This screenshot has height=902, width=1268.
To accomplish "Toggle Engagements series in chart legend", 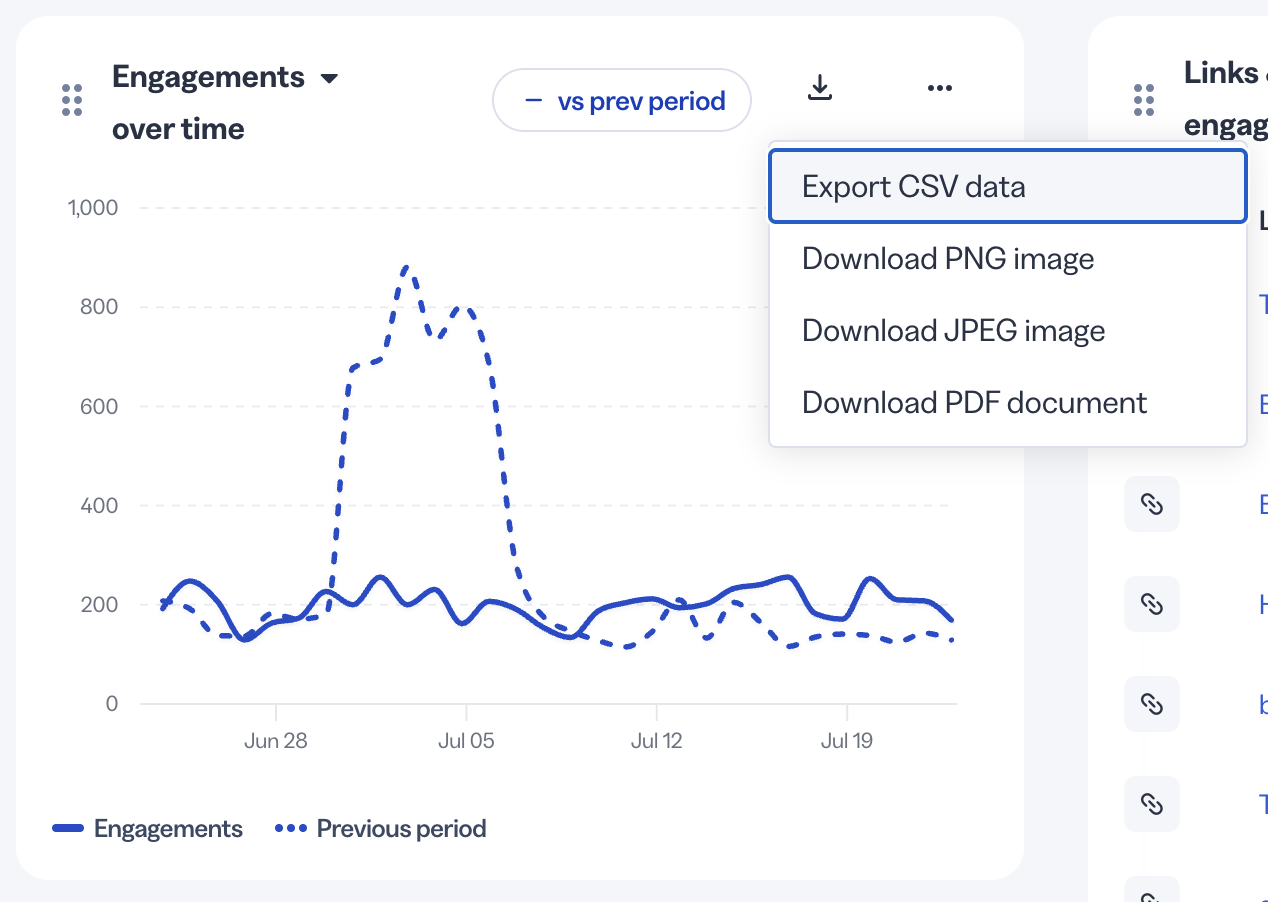I will (147, 829).
